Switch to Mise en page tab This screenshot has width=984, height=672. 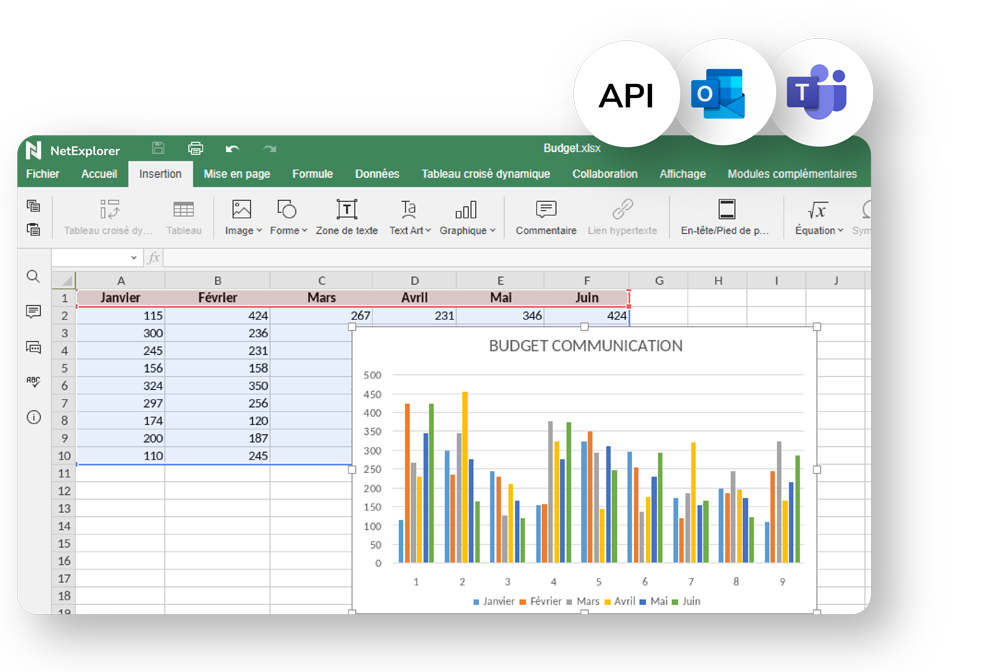pyautogui.click(x=237, y=174)
